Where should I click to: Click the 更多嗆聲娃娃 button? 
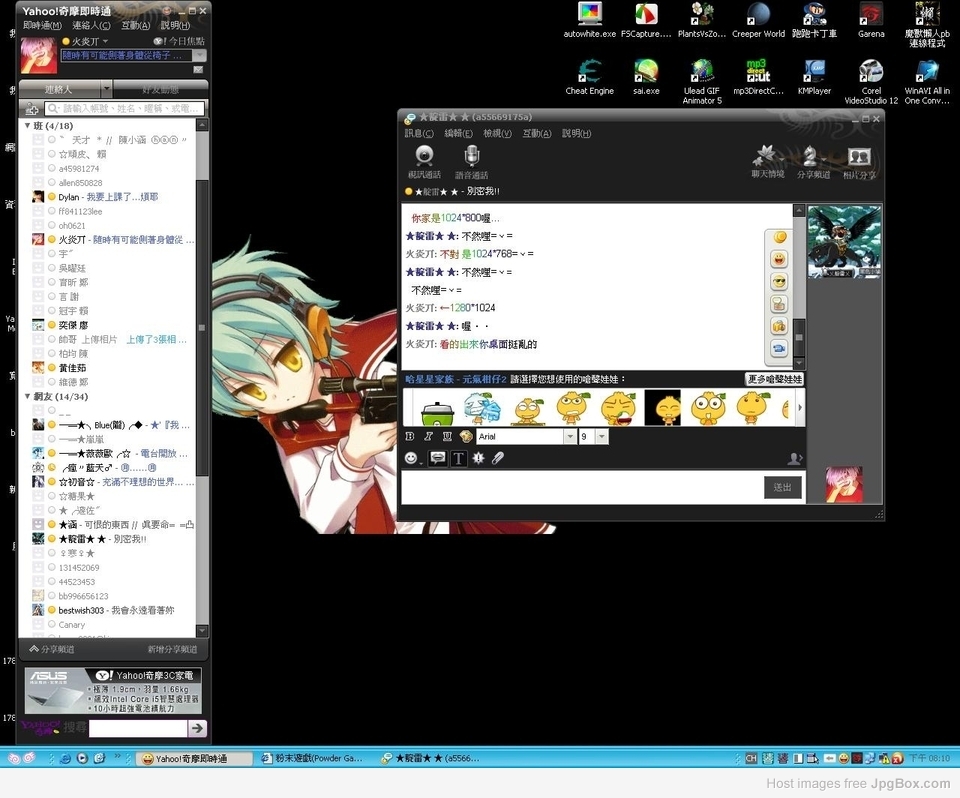tap(774, 380)
